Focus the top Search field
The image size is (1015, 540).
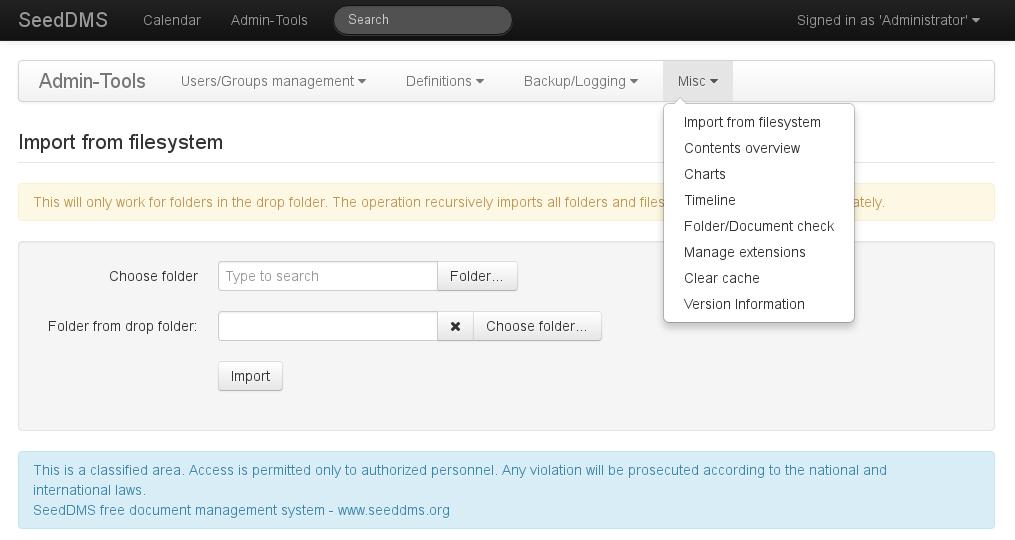tap(423, 20)
